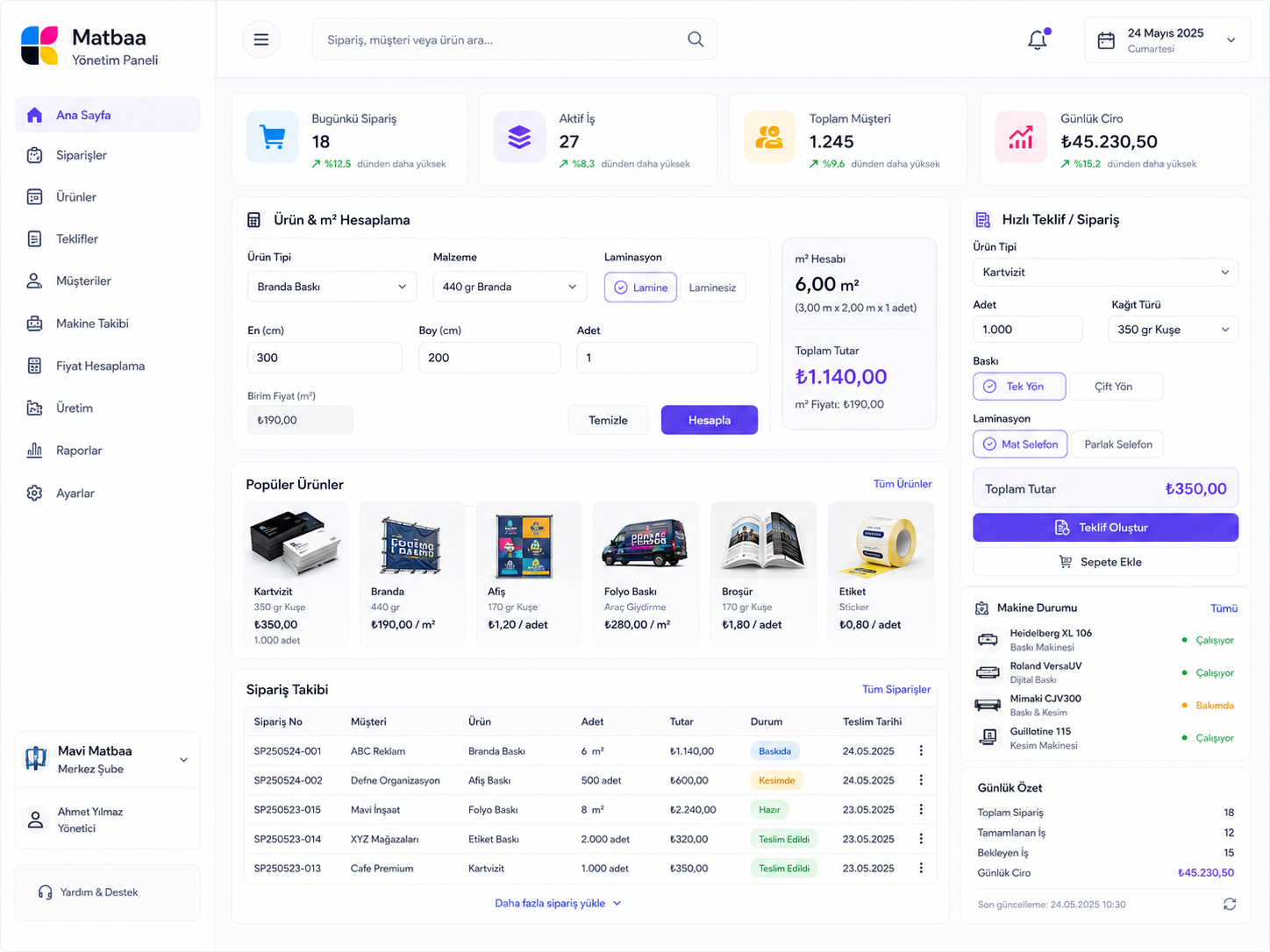Image resolution: width=1270 pixels, height=952 pixels.
Task: Click the Bugünkü Sipariş cart icon
Action: [x=273, y=138]
